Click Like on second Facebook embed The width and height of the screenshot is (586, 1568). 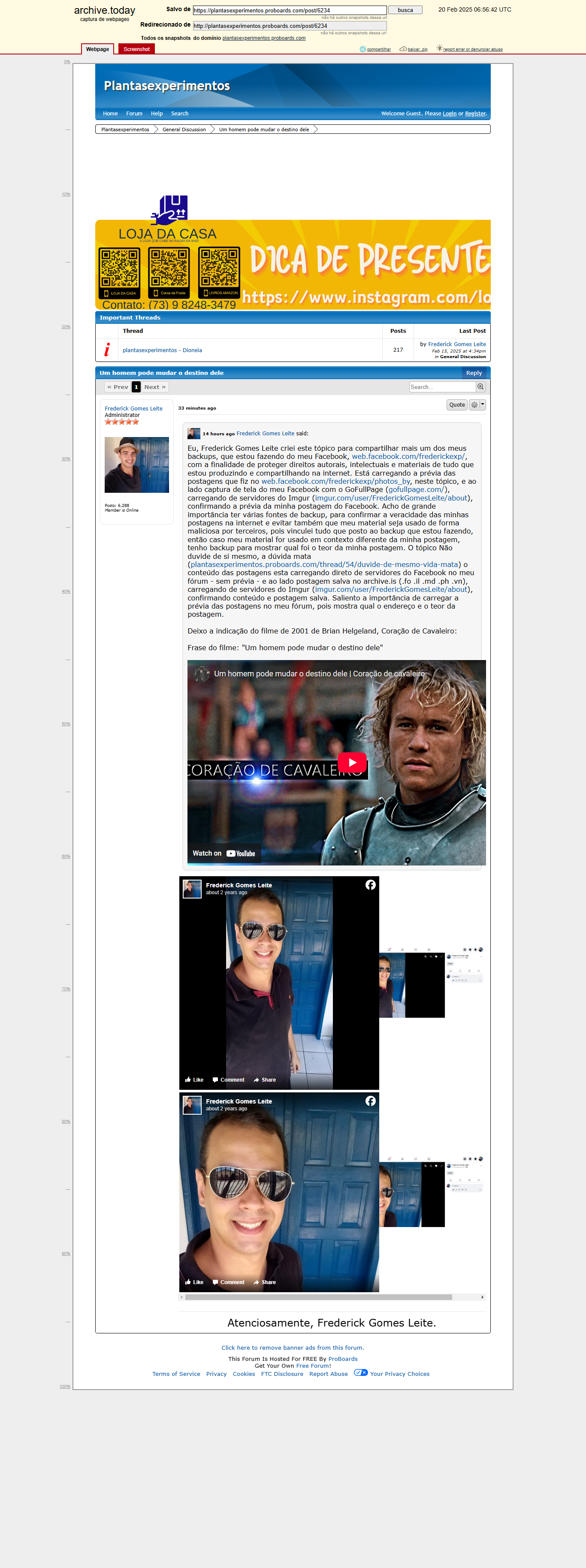coord(194,1282)
